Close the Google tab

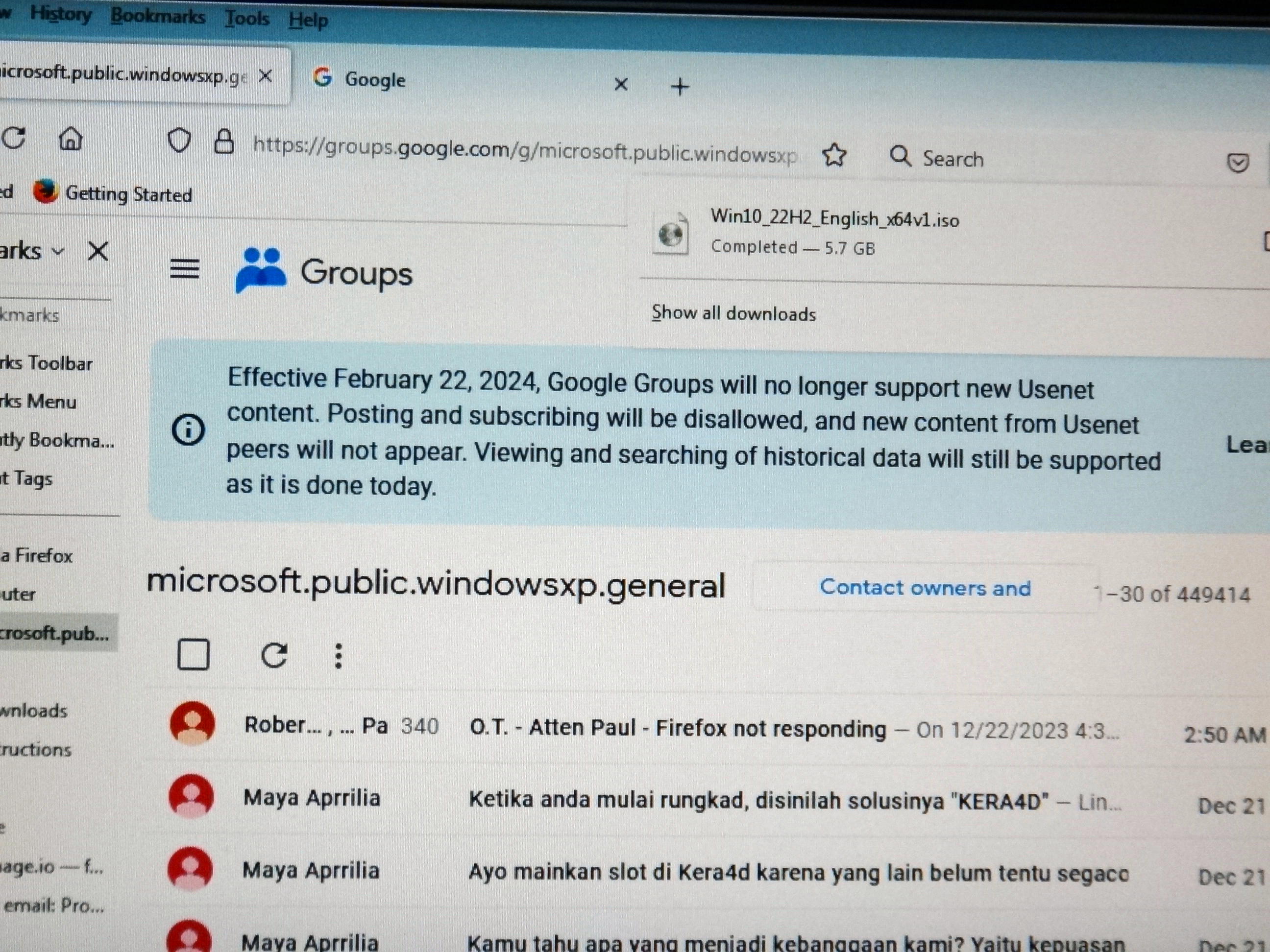[x=621, y=85]
